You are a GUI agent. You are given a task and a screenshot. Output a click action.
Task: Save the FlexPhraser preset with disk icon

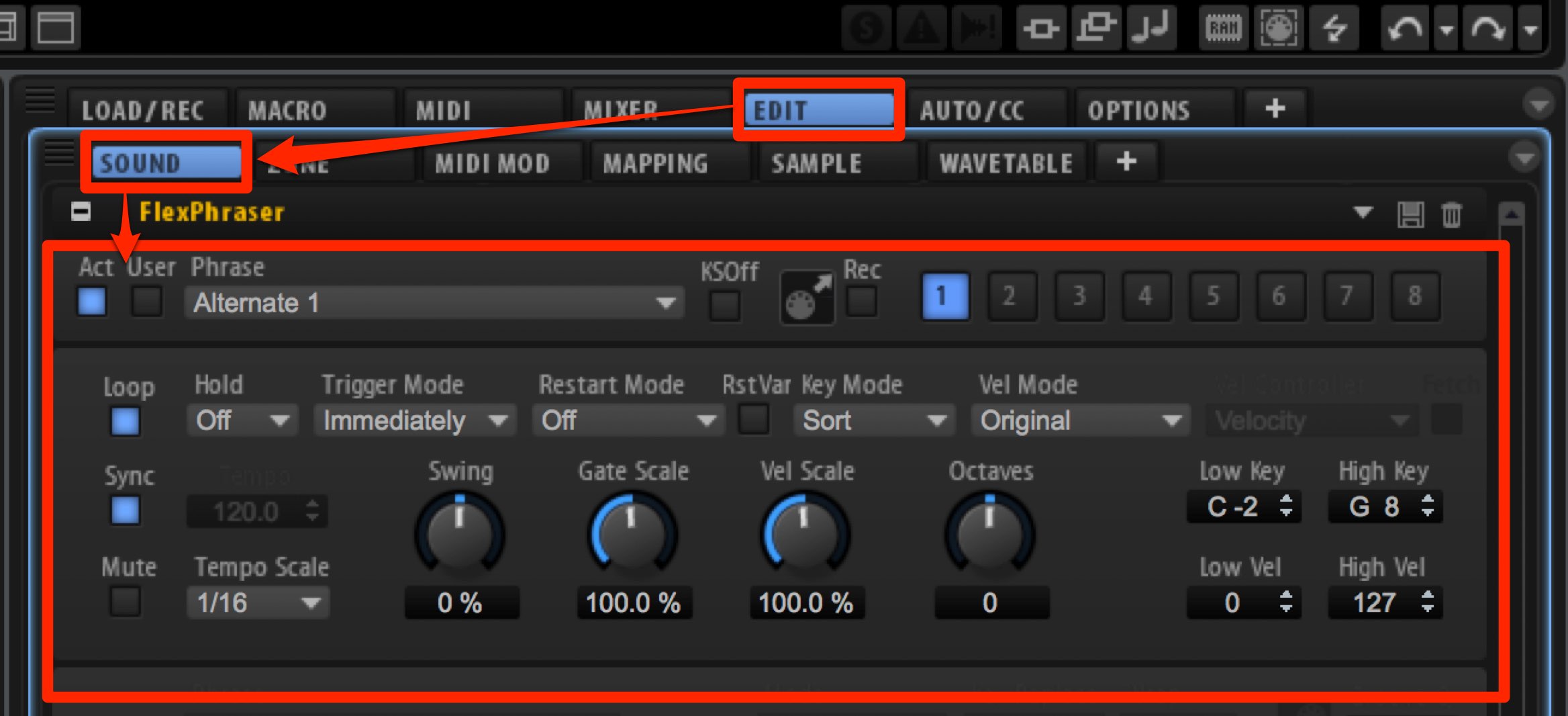click(1410, 215)
